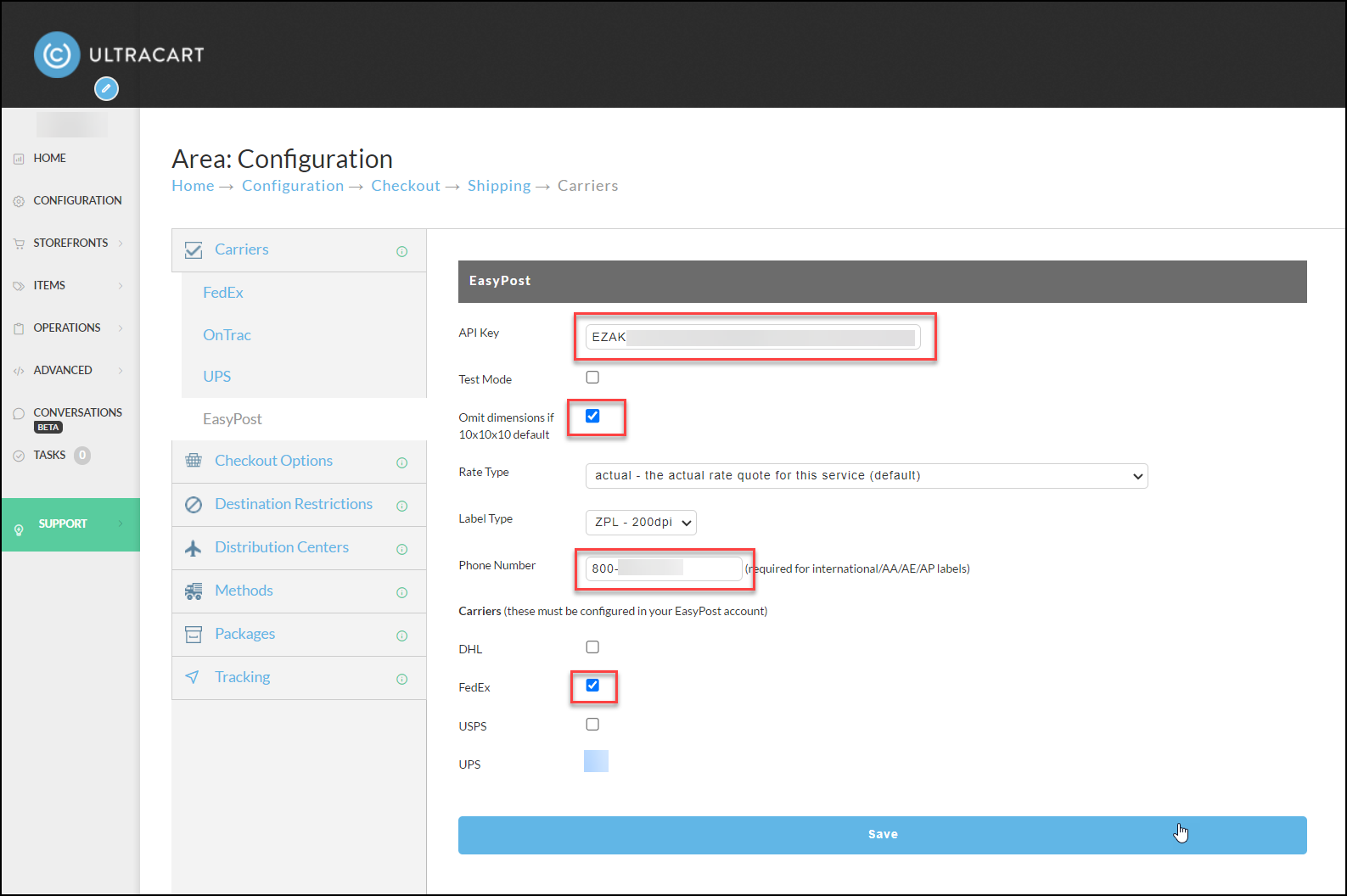Click into the API Key field

pos(753,337)
